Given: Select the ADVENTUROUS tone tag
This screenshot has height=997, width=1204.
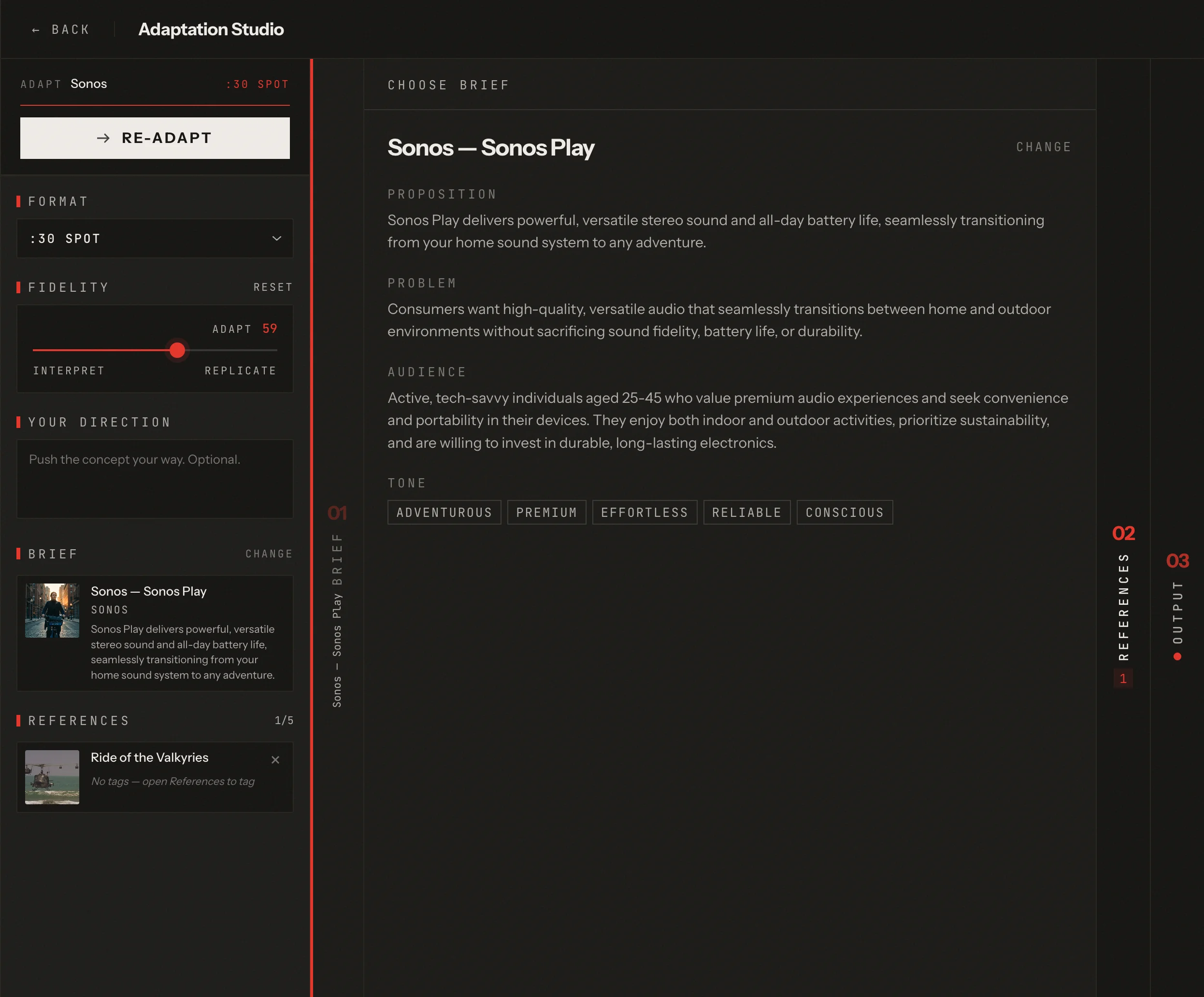Looking at the screenshot, I should 444,512.
